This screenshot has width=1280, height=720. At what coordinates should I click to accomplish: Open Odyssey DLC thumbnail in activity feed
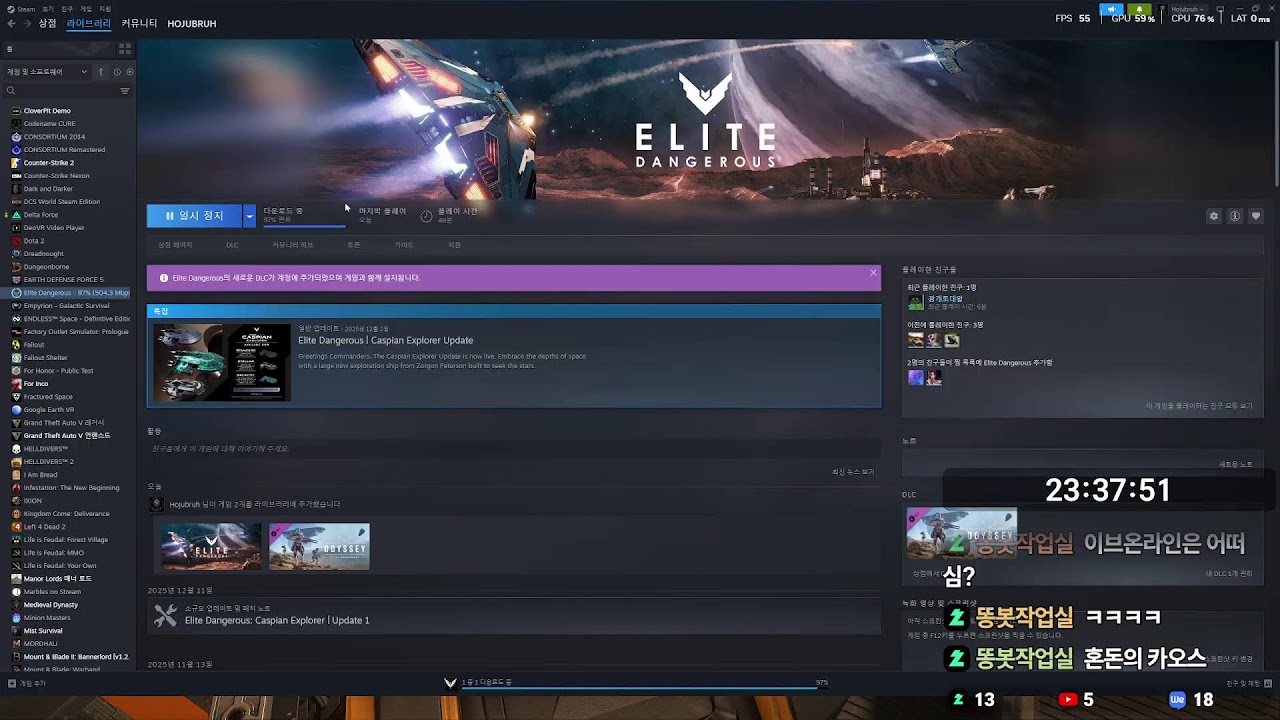pos(319,547)
